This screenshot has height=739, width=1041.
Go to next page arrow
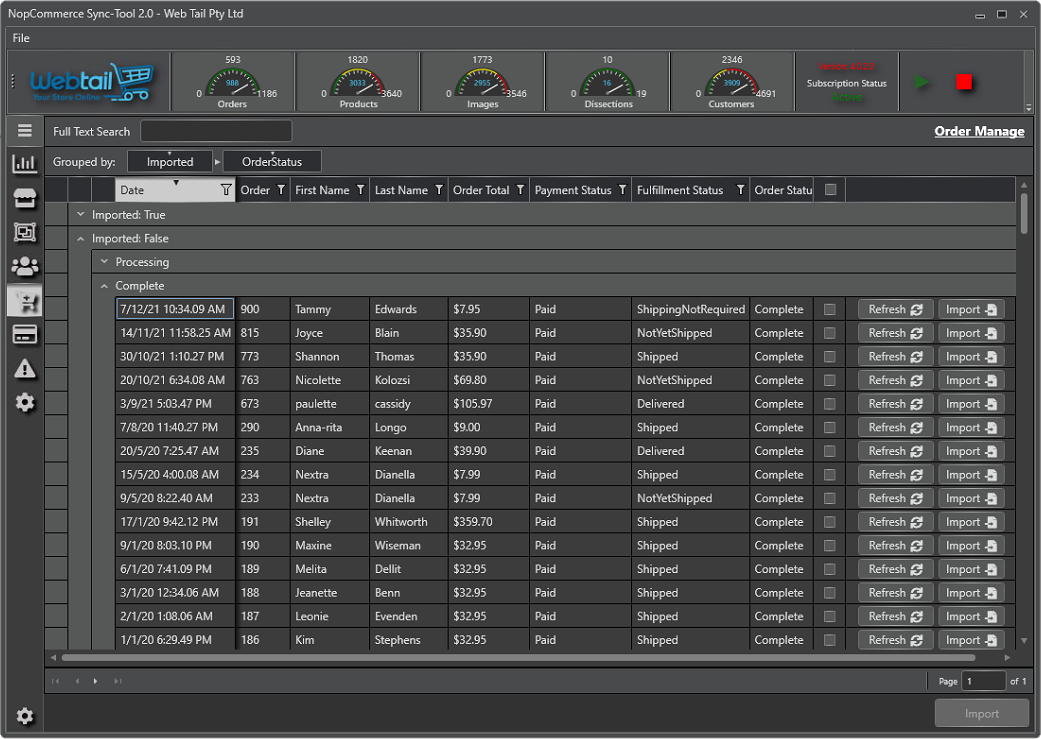[96, 681]
